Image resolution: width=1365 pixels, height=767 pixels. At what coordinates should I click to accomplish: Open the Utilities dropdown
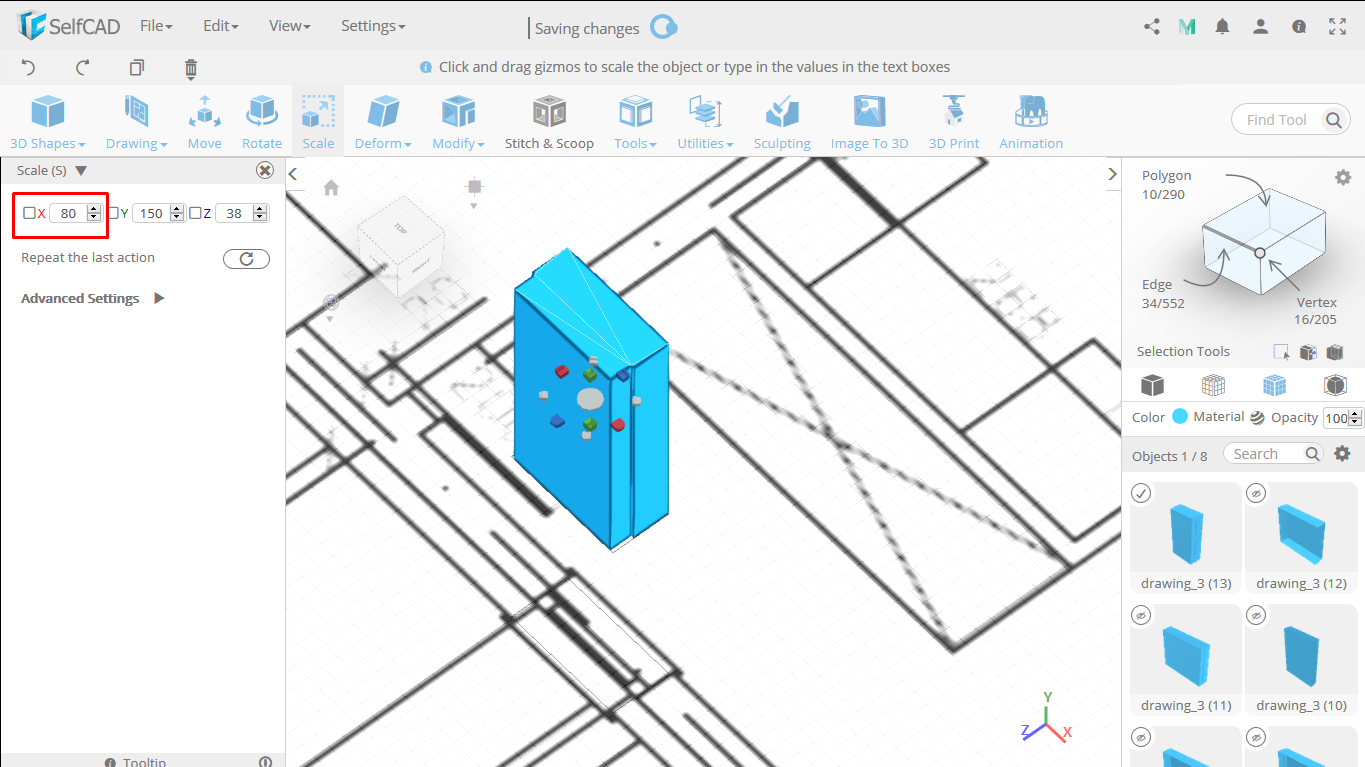[x=705, y=122]
